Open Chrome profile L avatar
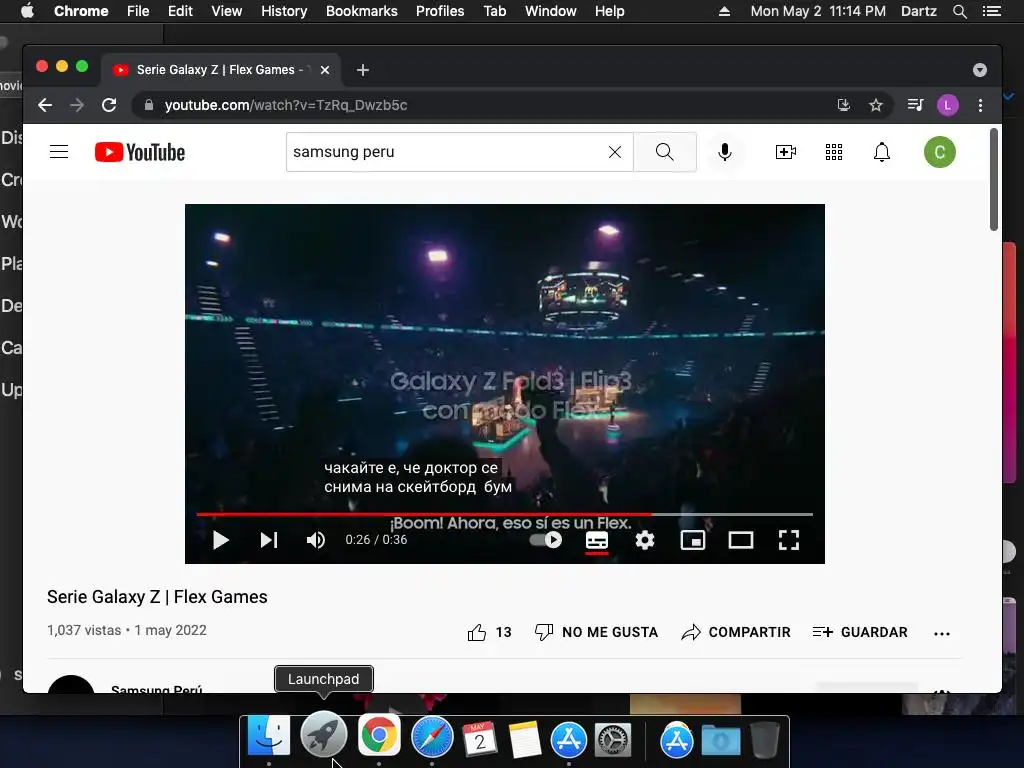The image size is (1024, 768). (948, 105)
